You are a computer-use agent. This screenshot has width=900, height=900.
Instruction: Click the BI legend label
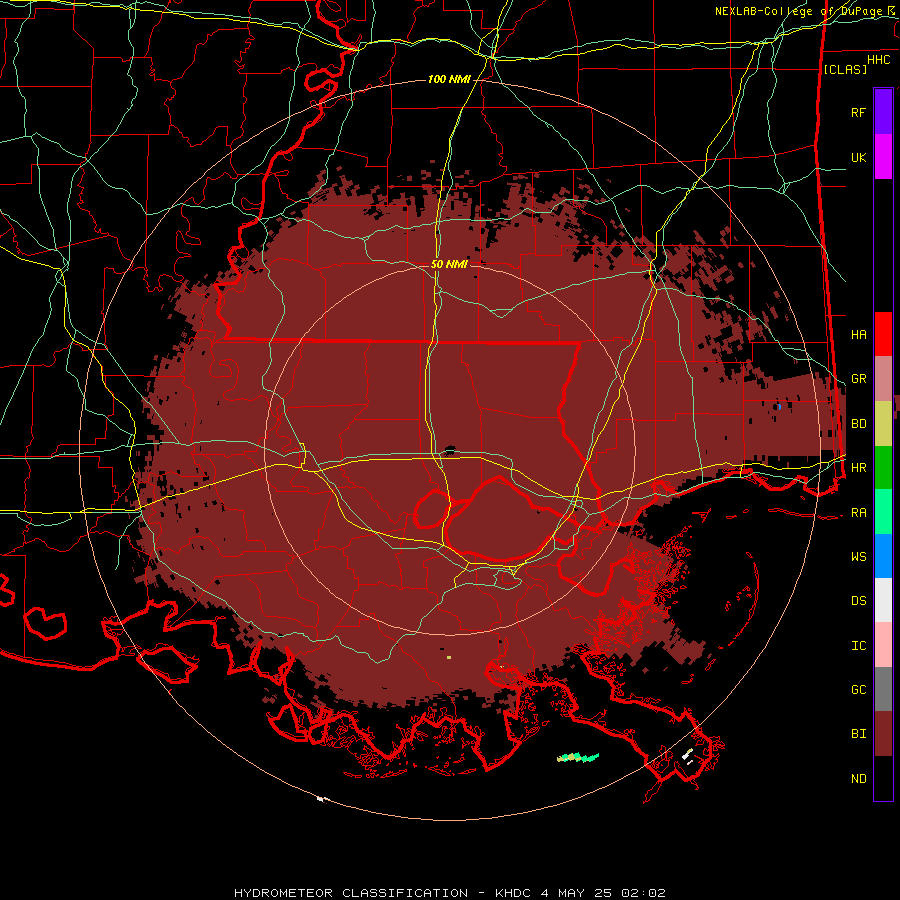[858, 733]
